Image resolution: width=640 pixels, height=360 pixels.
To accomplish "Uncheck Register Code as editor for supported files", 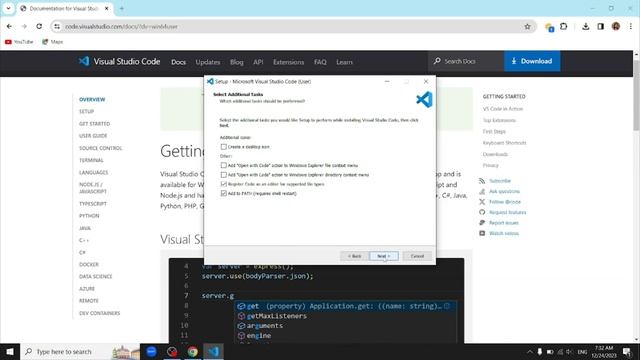I will click(x=224, y=184).
